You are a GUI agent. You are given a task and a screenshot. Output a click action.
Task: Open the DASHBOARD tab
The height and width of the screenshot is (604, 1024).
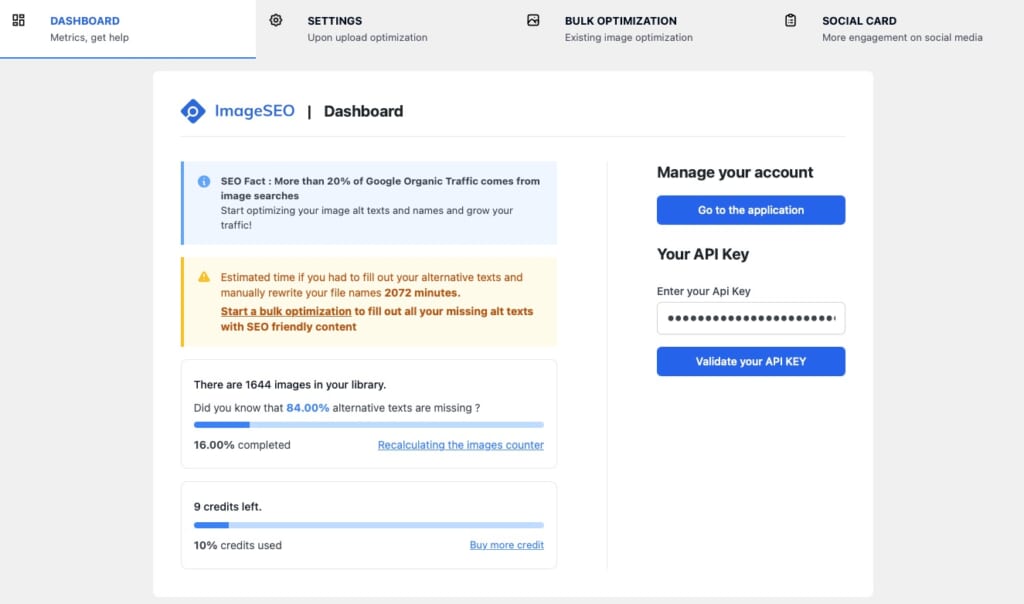point(128,29)
